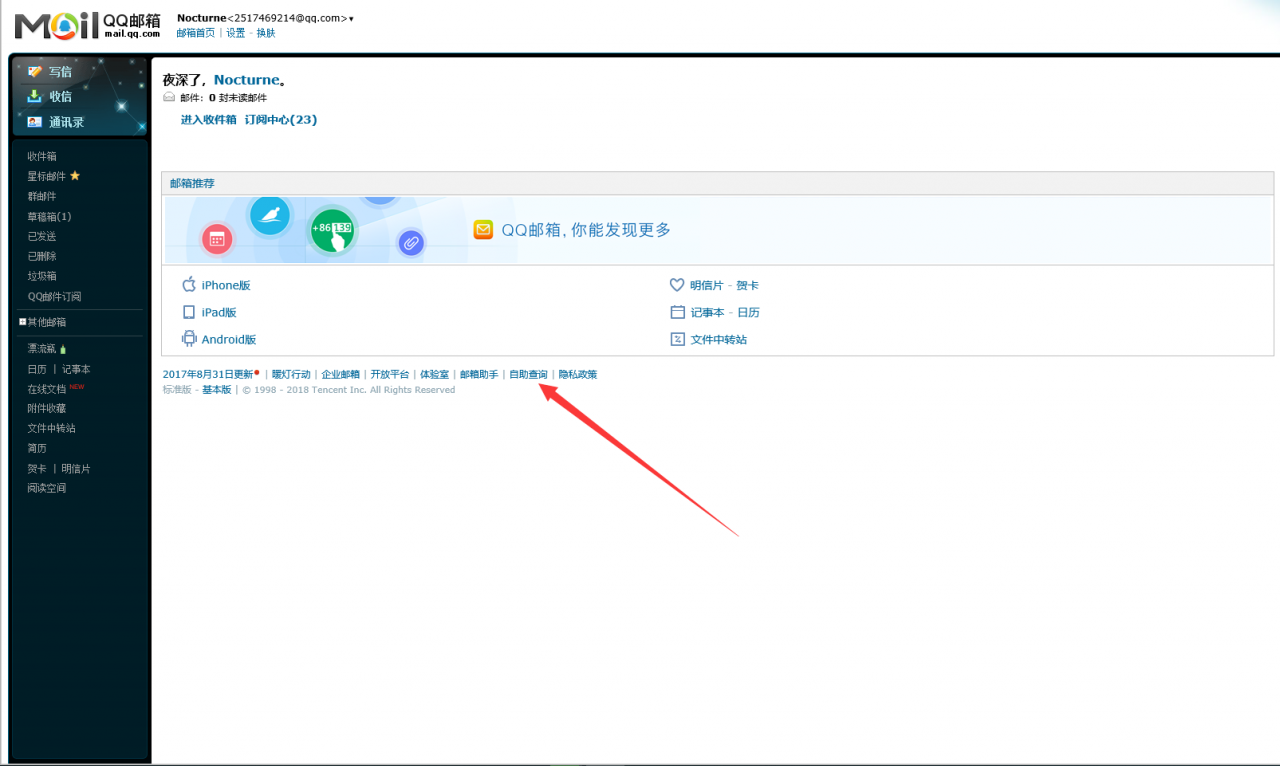
Task: Click the purple paperclip circle in banner
Action: [x=410, y=242]
